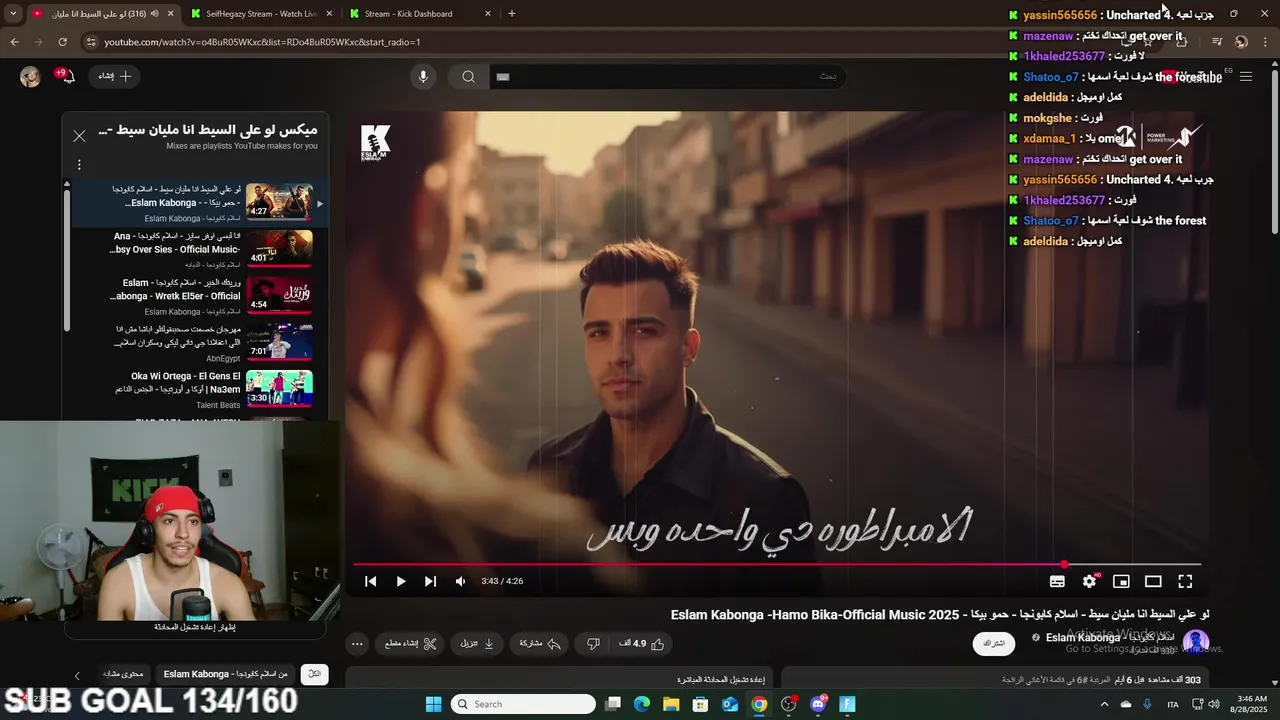Play 'Wretk El5er' 4:54 playlist video
The height and width of the screenshot is (720, 1280).
point(279,295)
